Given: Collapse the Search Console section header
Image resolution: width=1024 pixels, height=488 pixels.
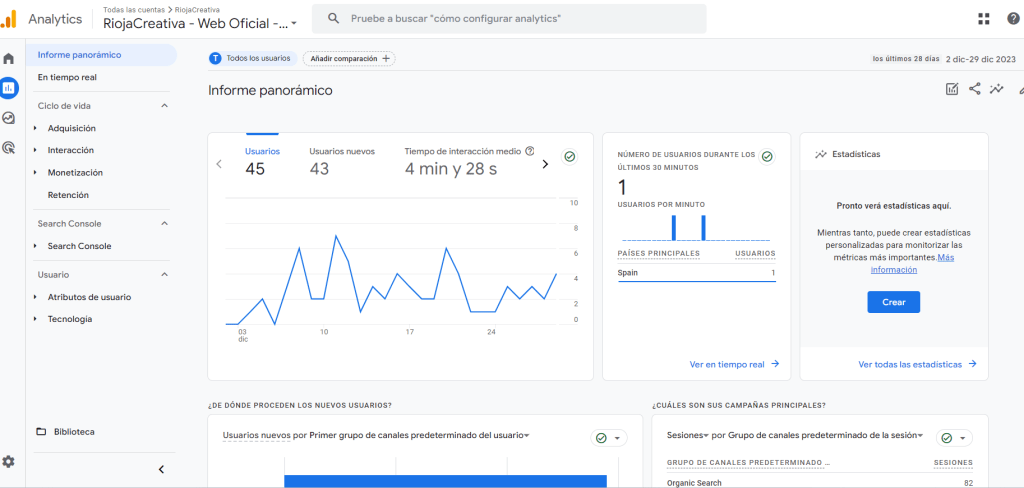Looking at the screenshot, I should coord(165,223).
